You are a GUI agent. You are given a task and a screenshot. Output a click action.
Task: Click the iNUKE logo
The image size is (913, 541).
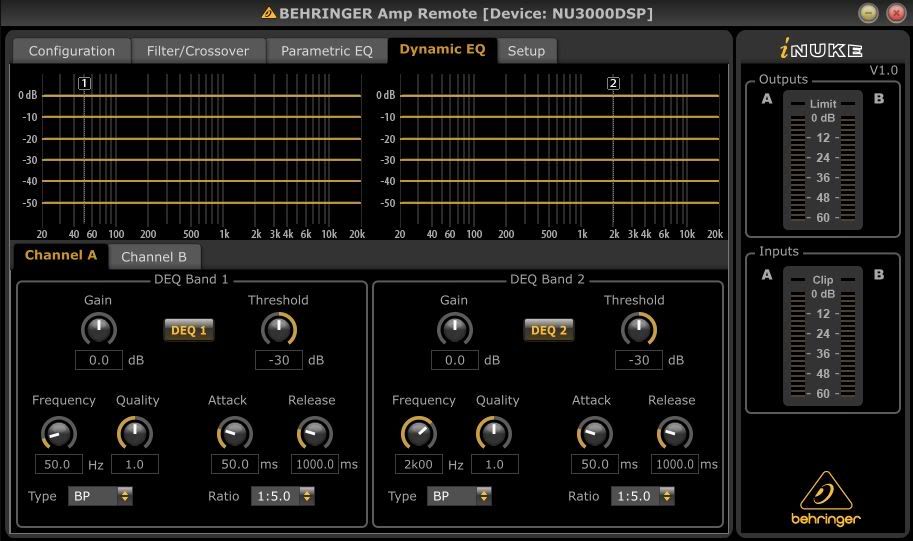coord(821,48)
